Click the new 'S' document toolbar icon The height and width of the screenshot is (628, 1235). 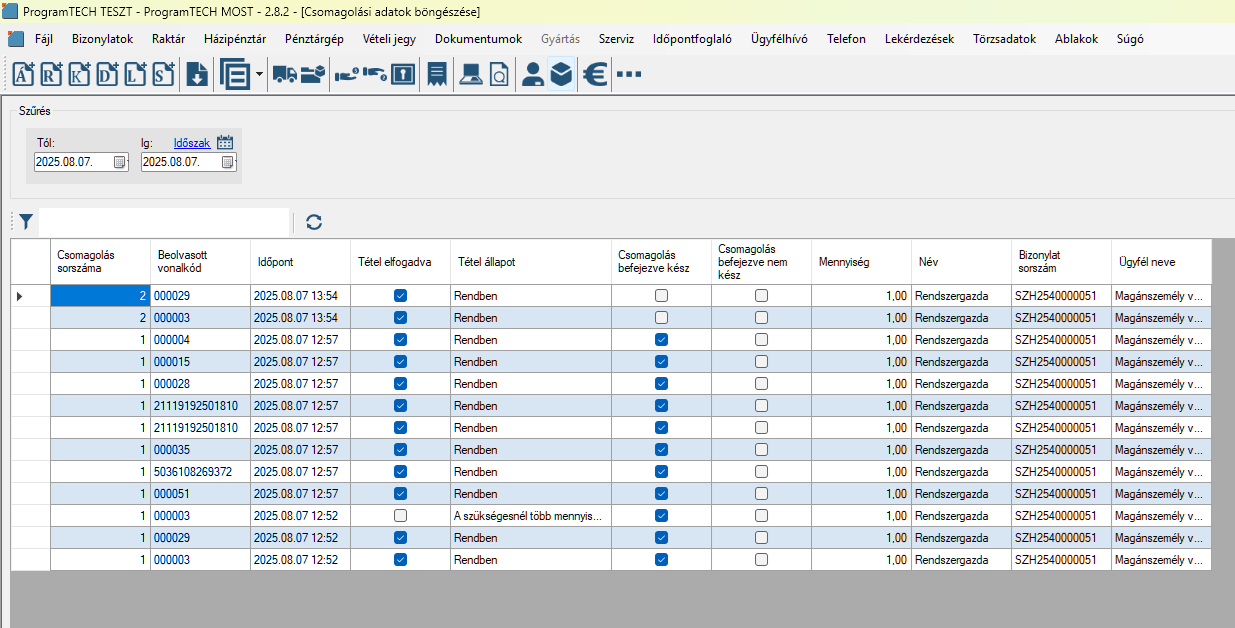point(164,74)
